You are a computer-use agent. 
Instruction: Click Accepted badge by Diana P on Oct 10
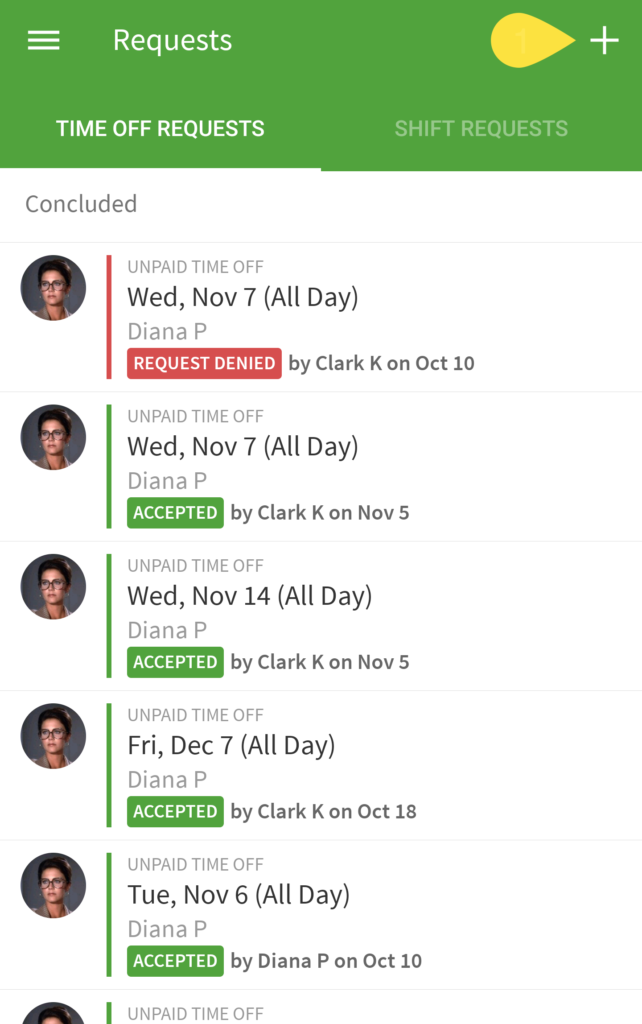[x=175, y=961]
